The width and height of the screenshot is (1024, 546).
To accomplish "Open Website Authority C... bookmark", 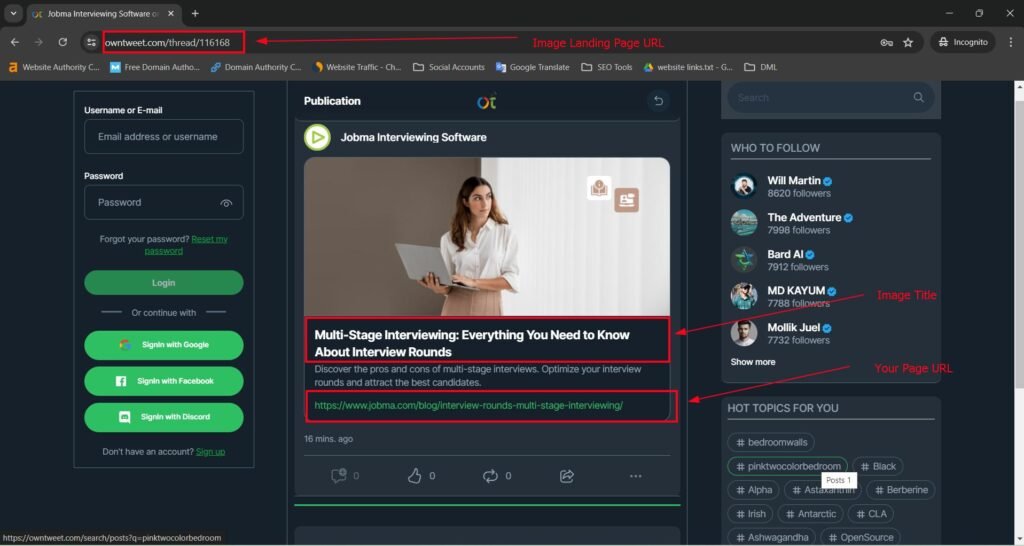I will pyautogui.click(x=54, y=67).
